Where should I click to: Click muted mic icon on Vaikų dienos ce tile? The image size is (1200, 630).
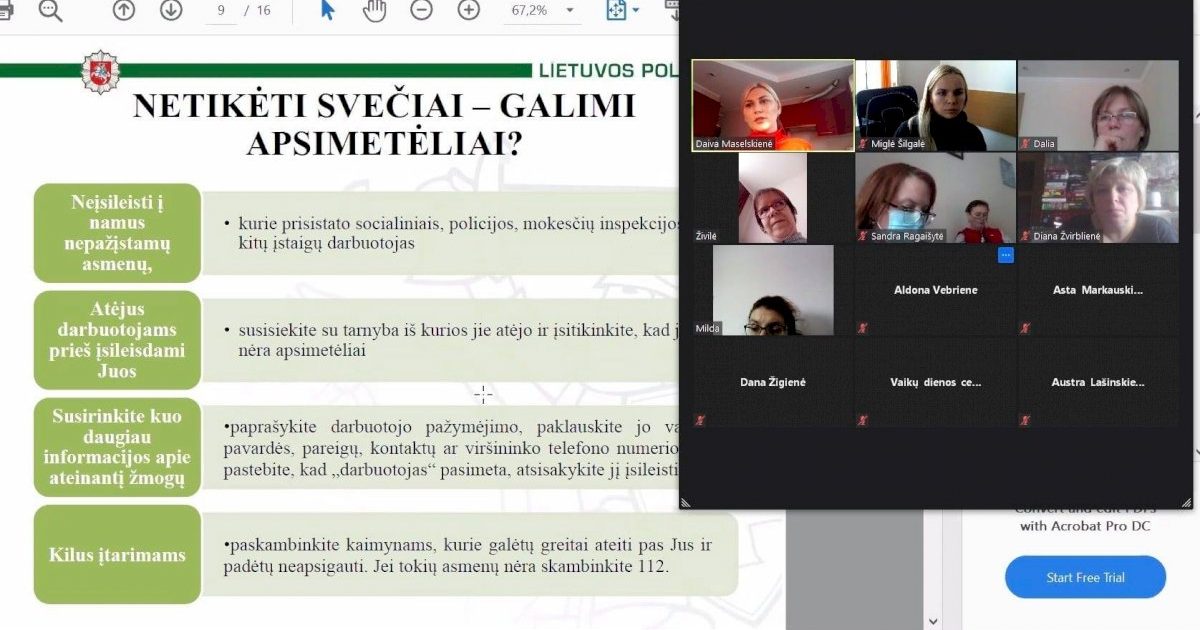tap(863, 420)
